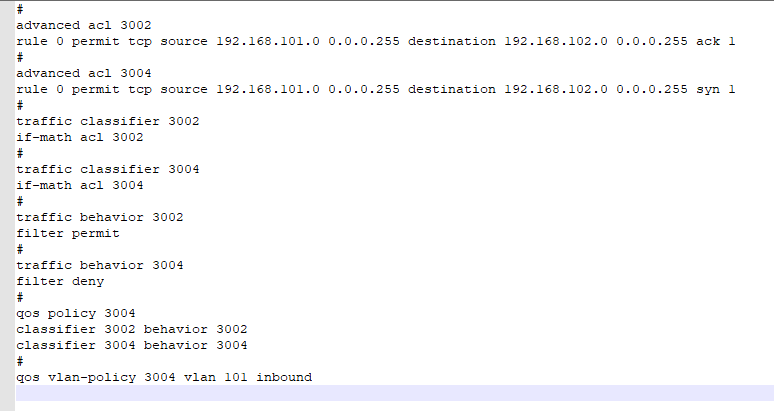This screenshot has height=411, width=774.
Task: Click the "traffic behavior 3004" line
Action: click(100, 265)
